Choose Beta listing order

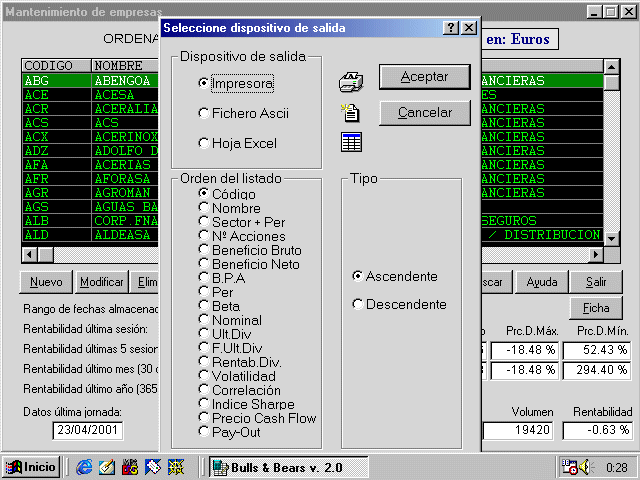pyautogui.click(x=219, y=306)
